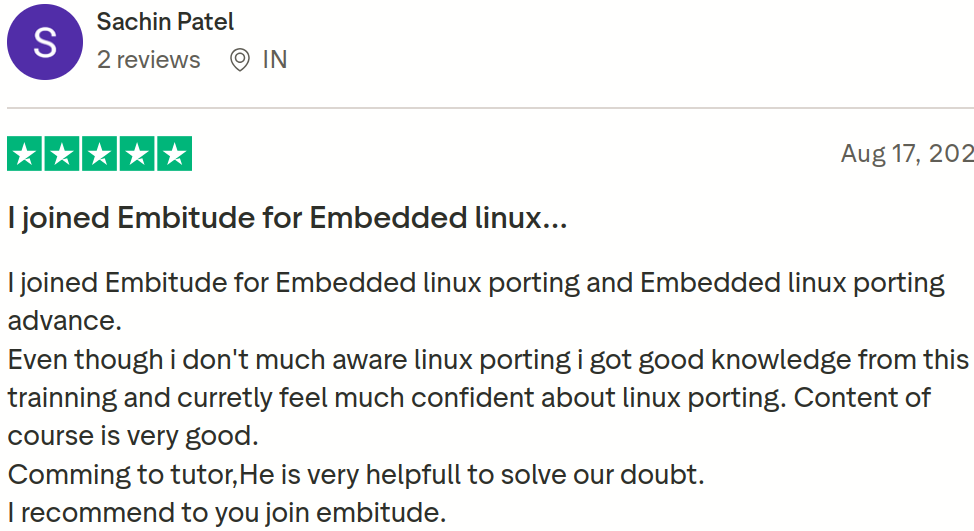This screenshot has height=531, width=974.
Task: Open Sachin Patel's reviewer profile
Action: pos(165,21)
